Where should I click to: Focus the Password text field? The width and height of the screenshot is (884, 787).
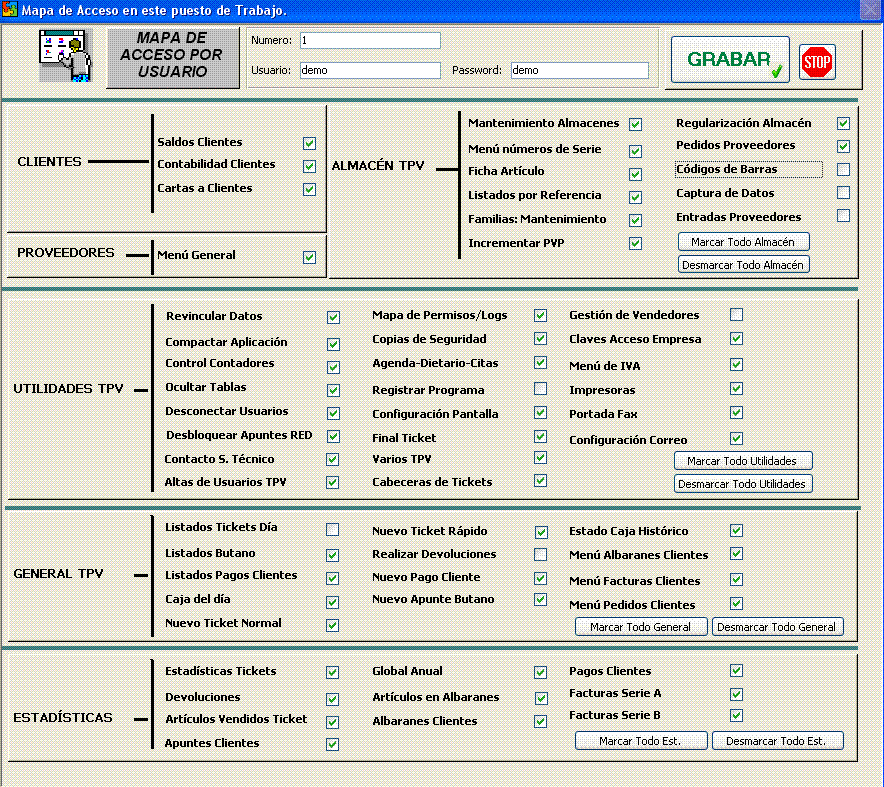pos(579,71)
